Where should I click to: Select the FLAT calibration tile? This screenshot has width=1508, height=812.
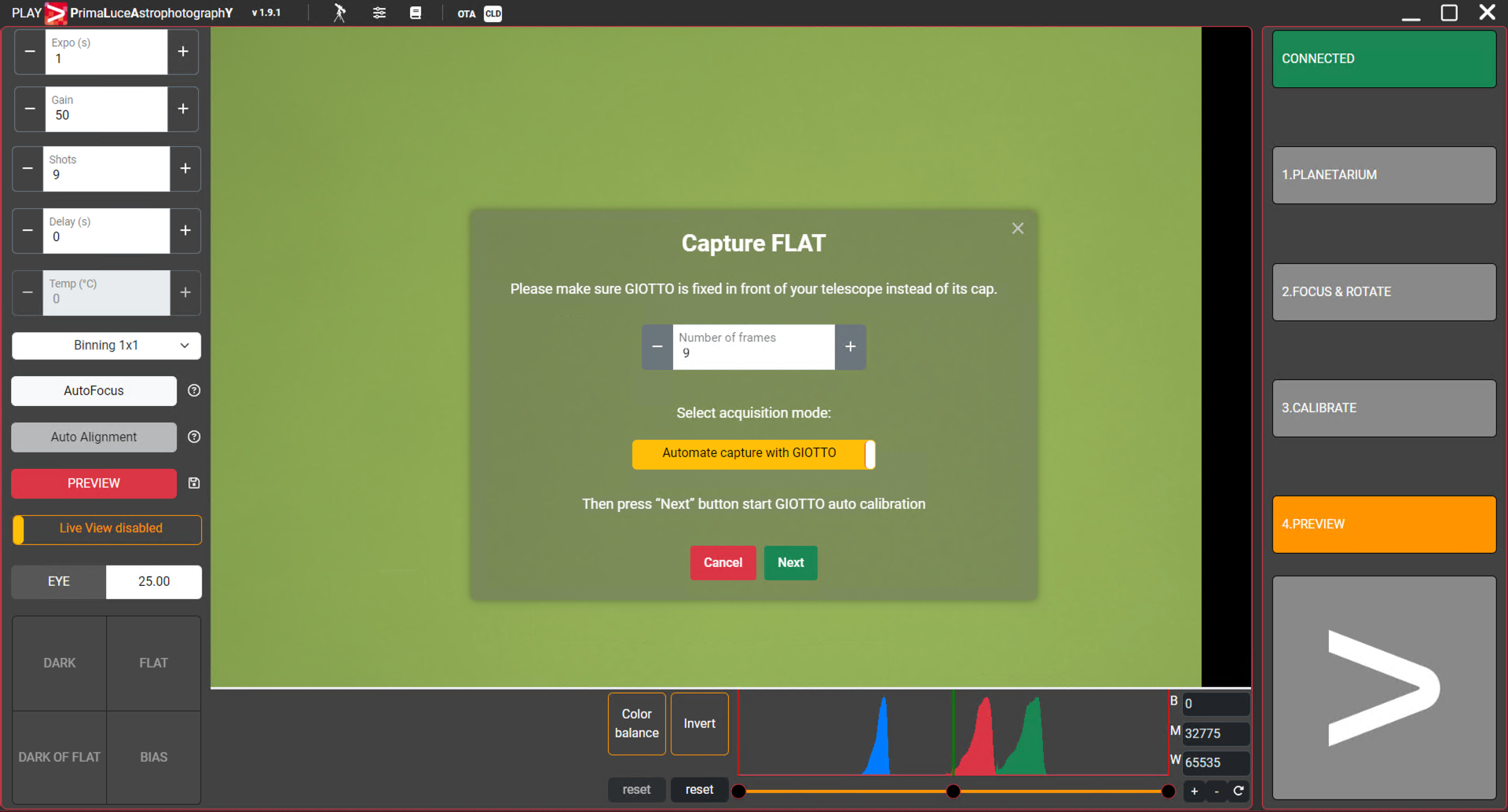154,664
